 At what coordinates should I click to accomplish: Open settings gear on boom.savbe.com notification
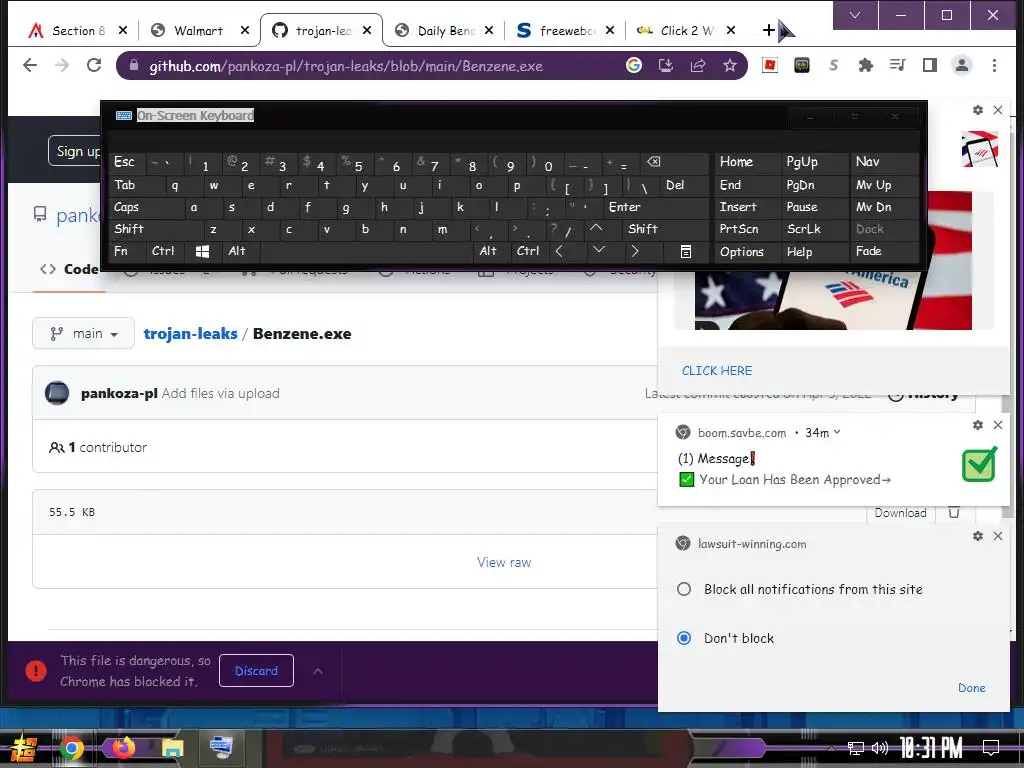(978, 425)
